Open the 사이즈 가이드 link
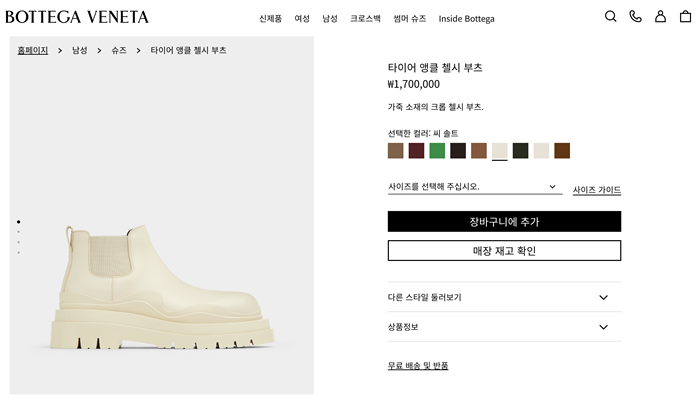 coord(596,190)
